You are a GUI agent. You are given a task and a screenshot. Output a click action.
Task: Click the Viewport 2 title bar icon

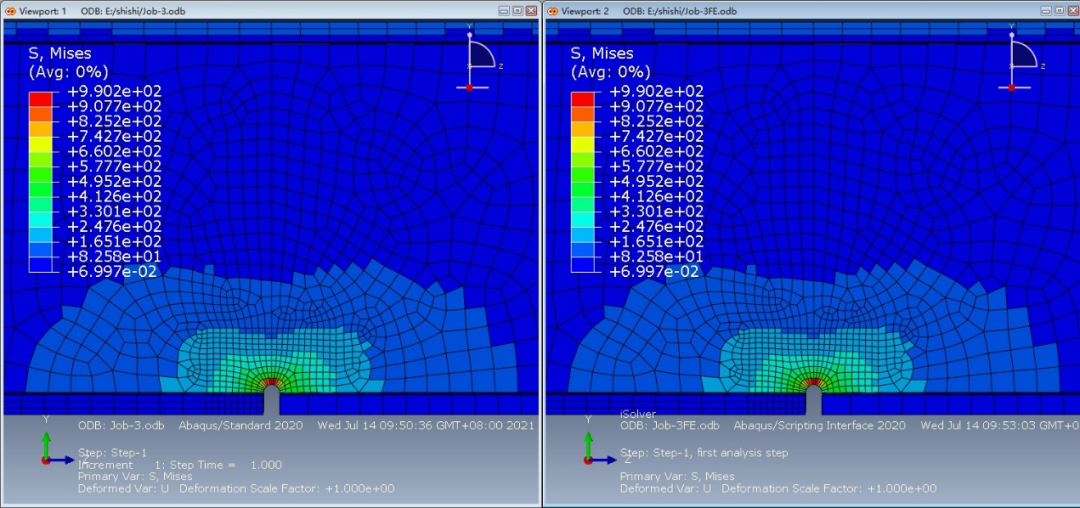click(552, 11)
